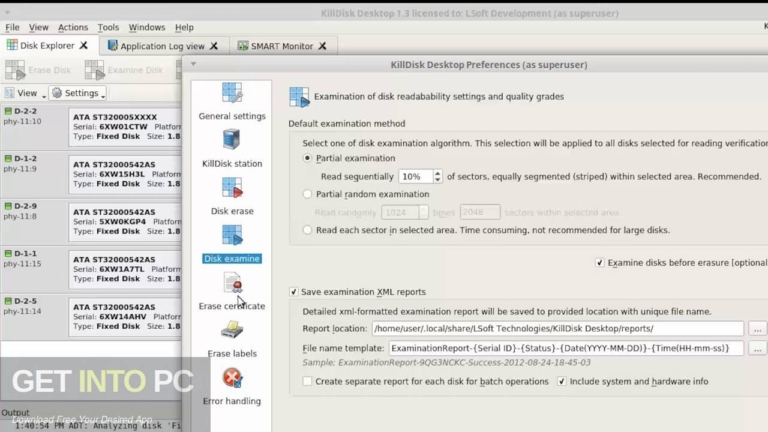
Task: Open the File menu
Action: tap(12, 27)
